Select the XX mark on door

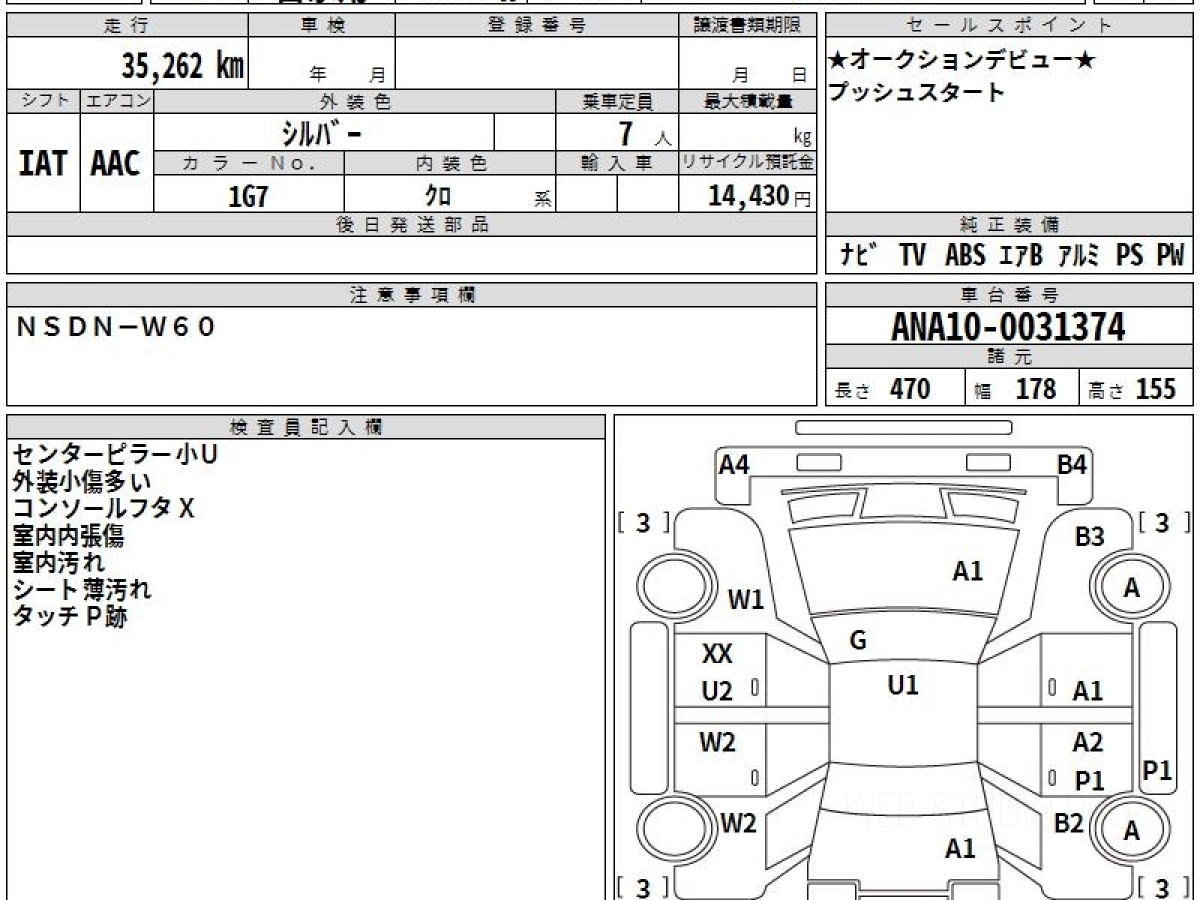[717, 655]
